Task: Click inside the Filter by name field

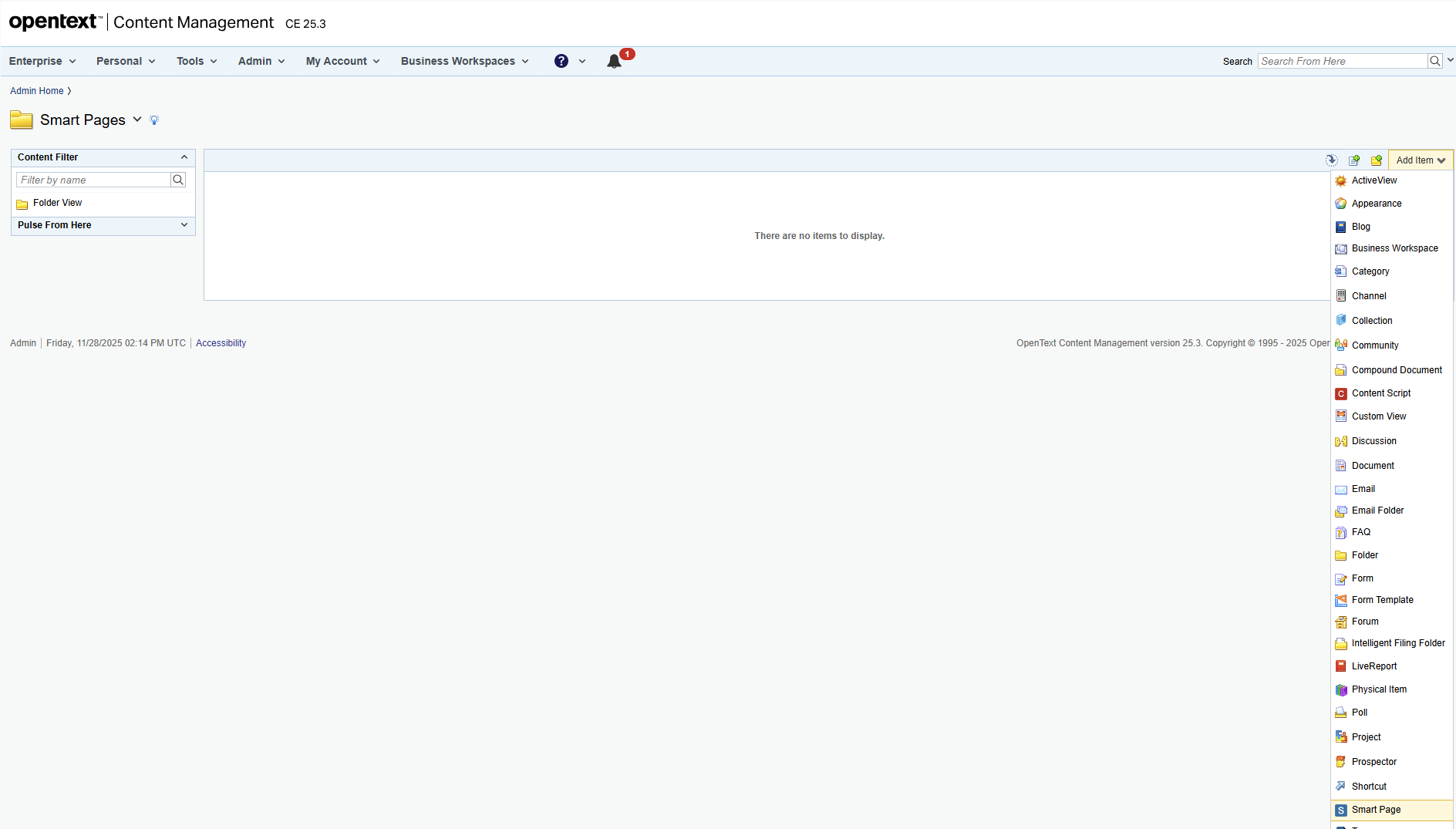Action: pos(93,179)
